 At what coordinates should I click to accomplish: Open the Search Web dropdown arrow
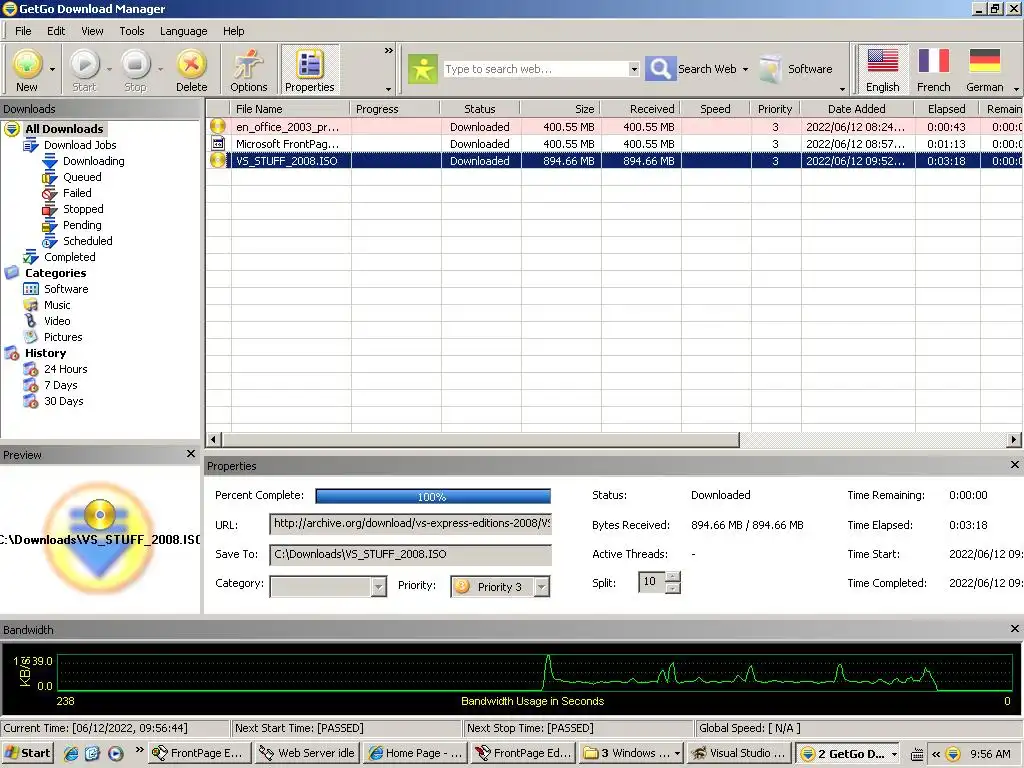[x=745, y=69]
